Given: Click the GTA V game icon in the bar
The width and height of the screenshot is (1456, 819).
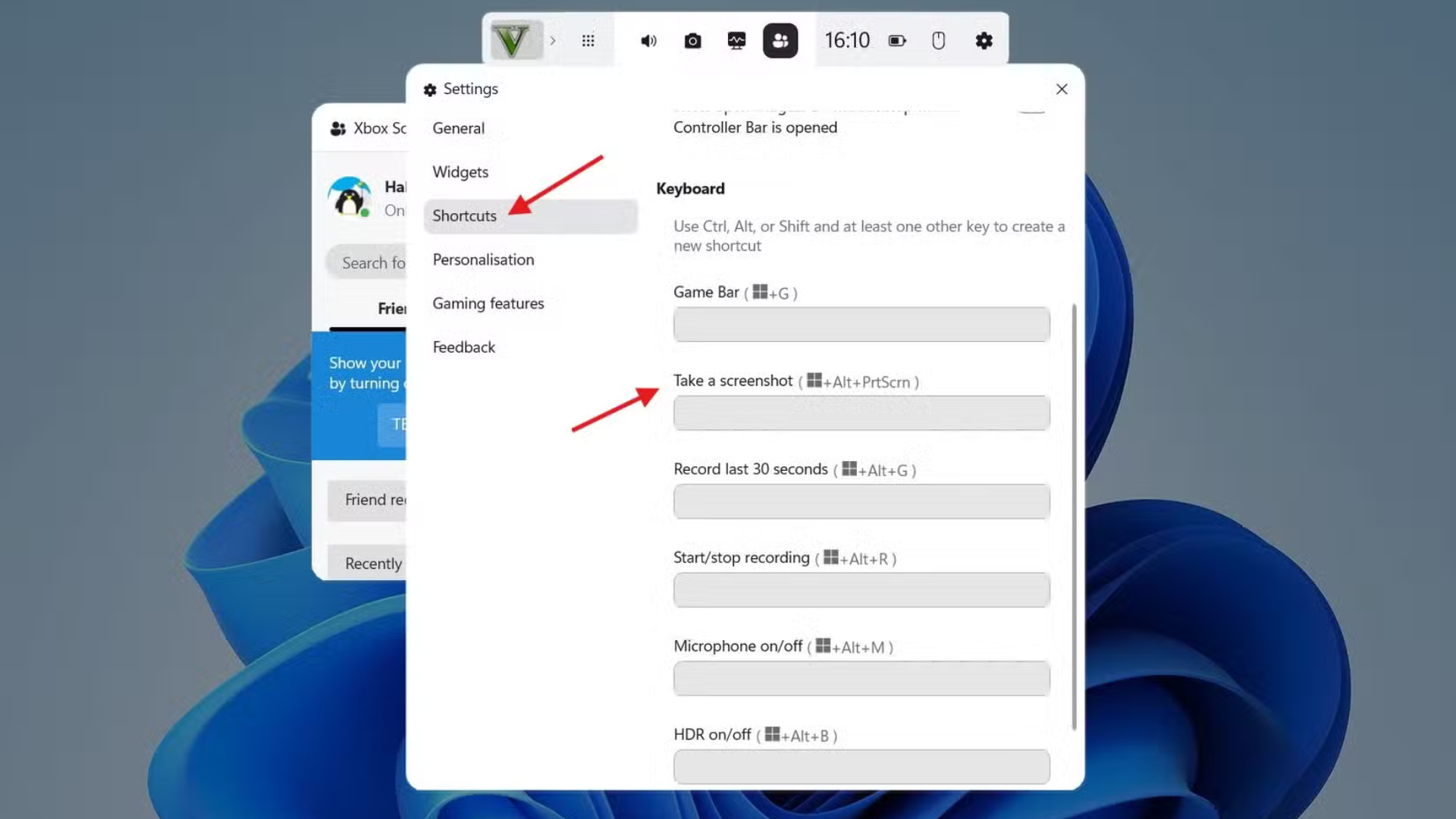Looking at the screenshot, I should click(516, 40).
